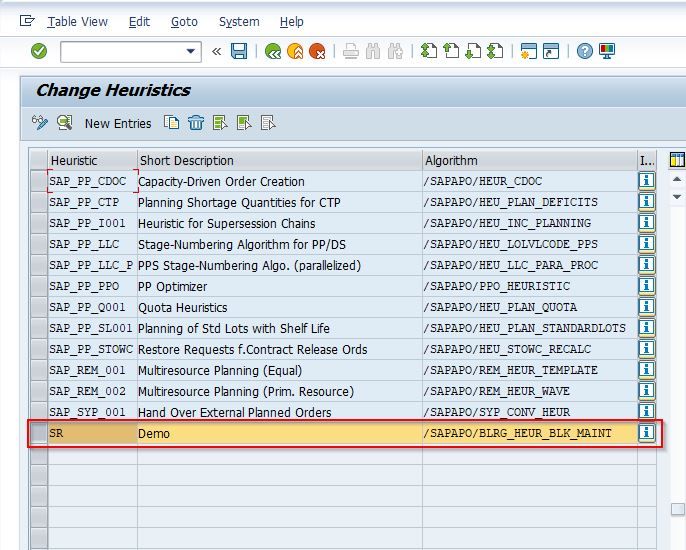Viewport: 686px width, 550px height.
Task: Go to Last Page icon
Action: coord(495,51)
